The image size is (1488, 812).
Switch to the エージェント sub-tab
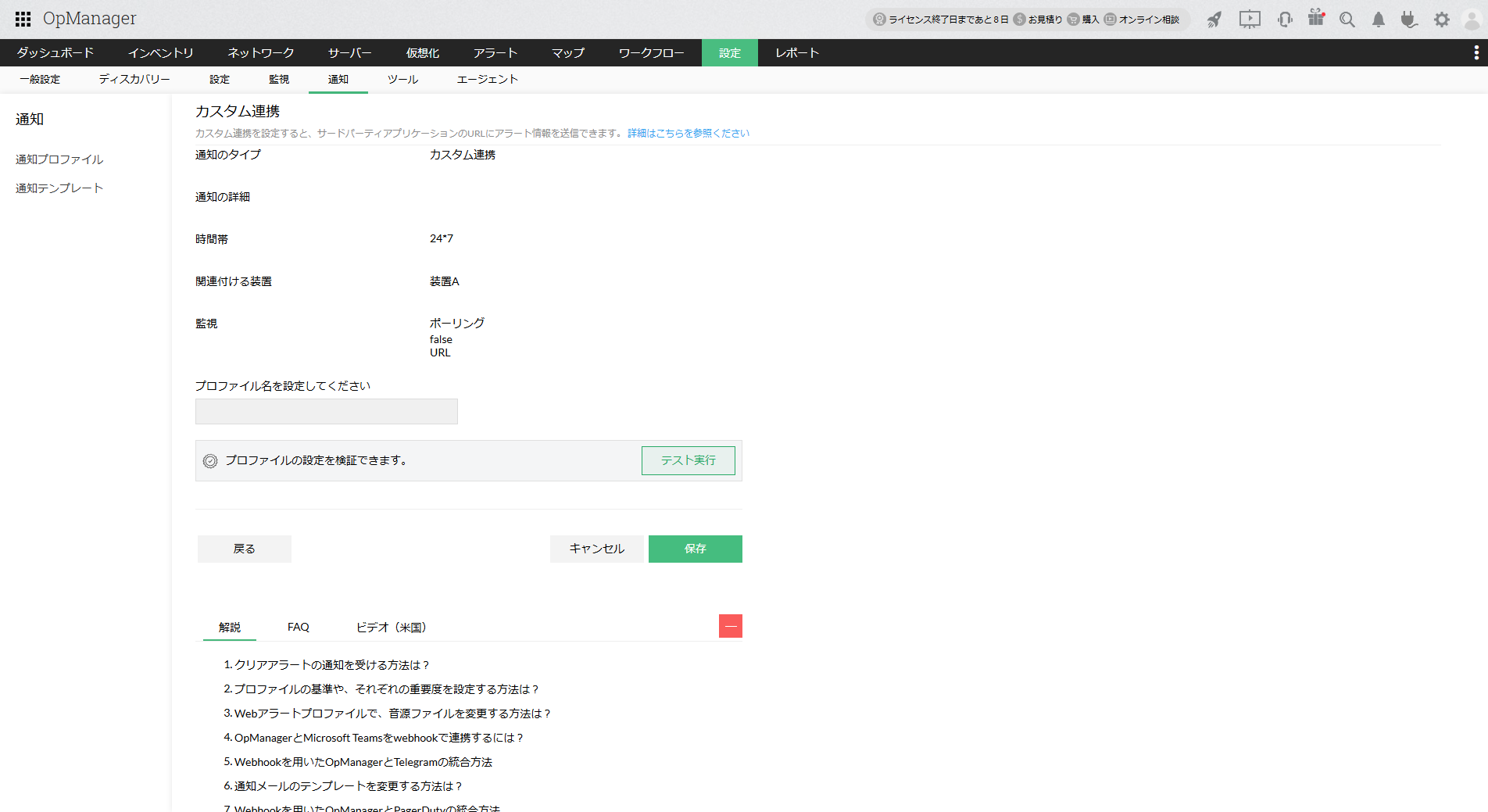(488, 79)
